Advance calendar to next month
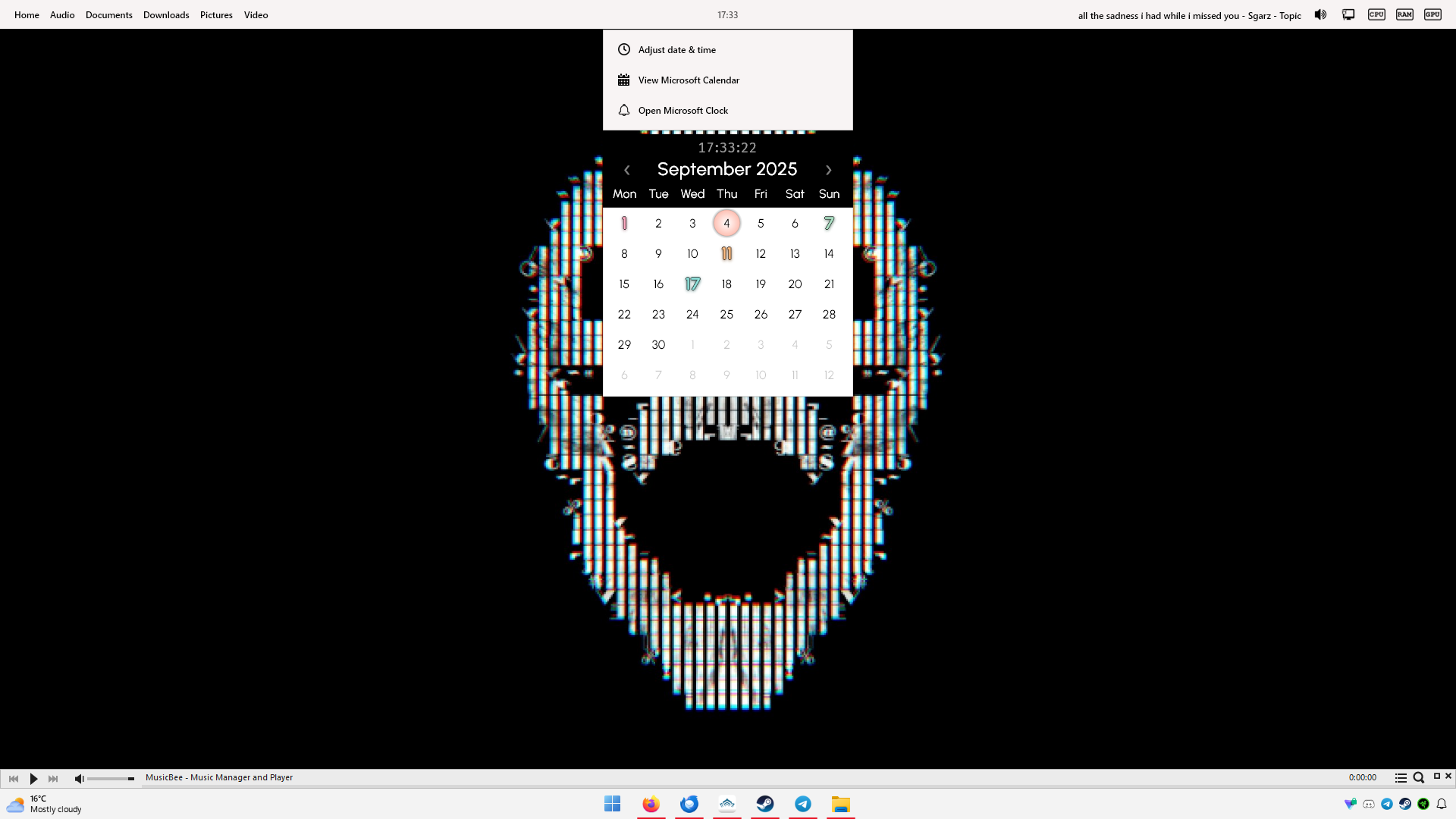This screenshot has width=1456, height=819. coord(828,171)
